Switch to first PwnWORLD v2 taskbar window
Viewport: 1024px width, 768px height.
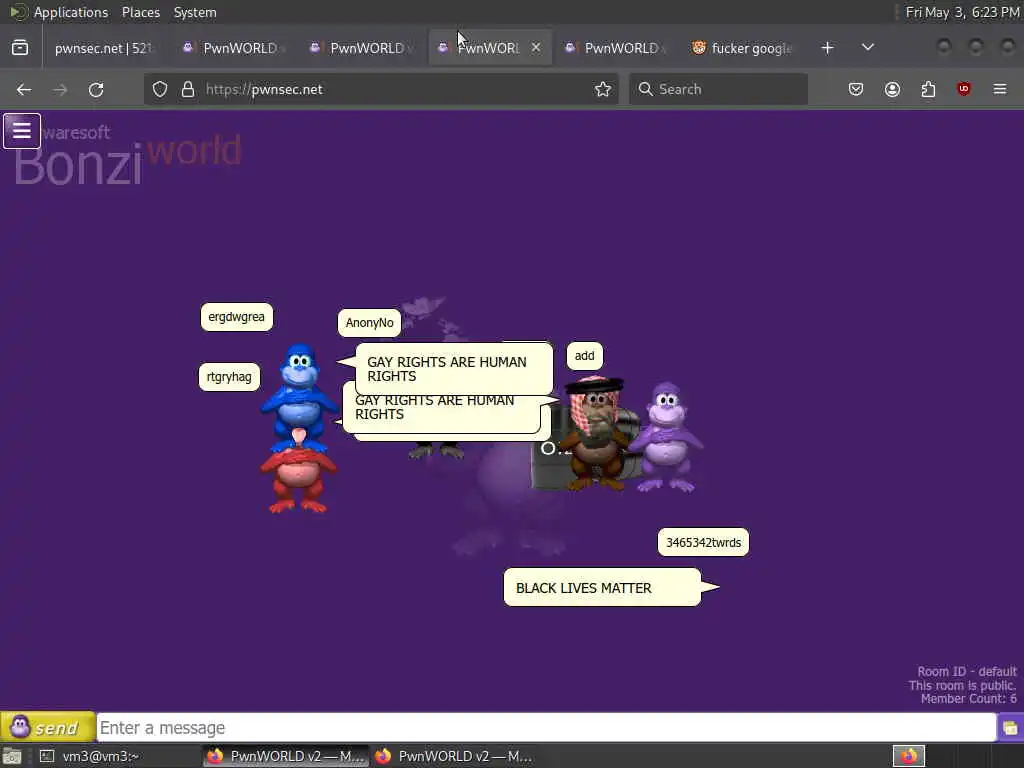pyautogui.click(x=286, y=756)
